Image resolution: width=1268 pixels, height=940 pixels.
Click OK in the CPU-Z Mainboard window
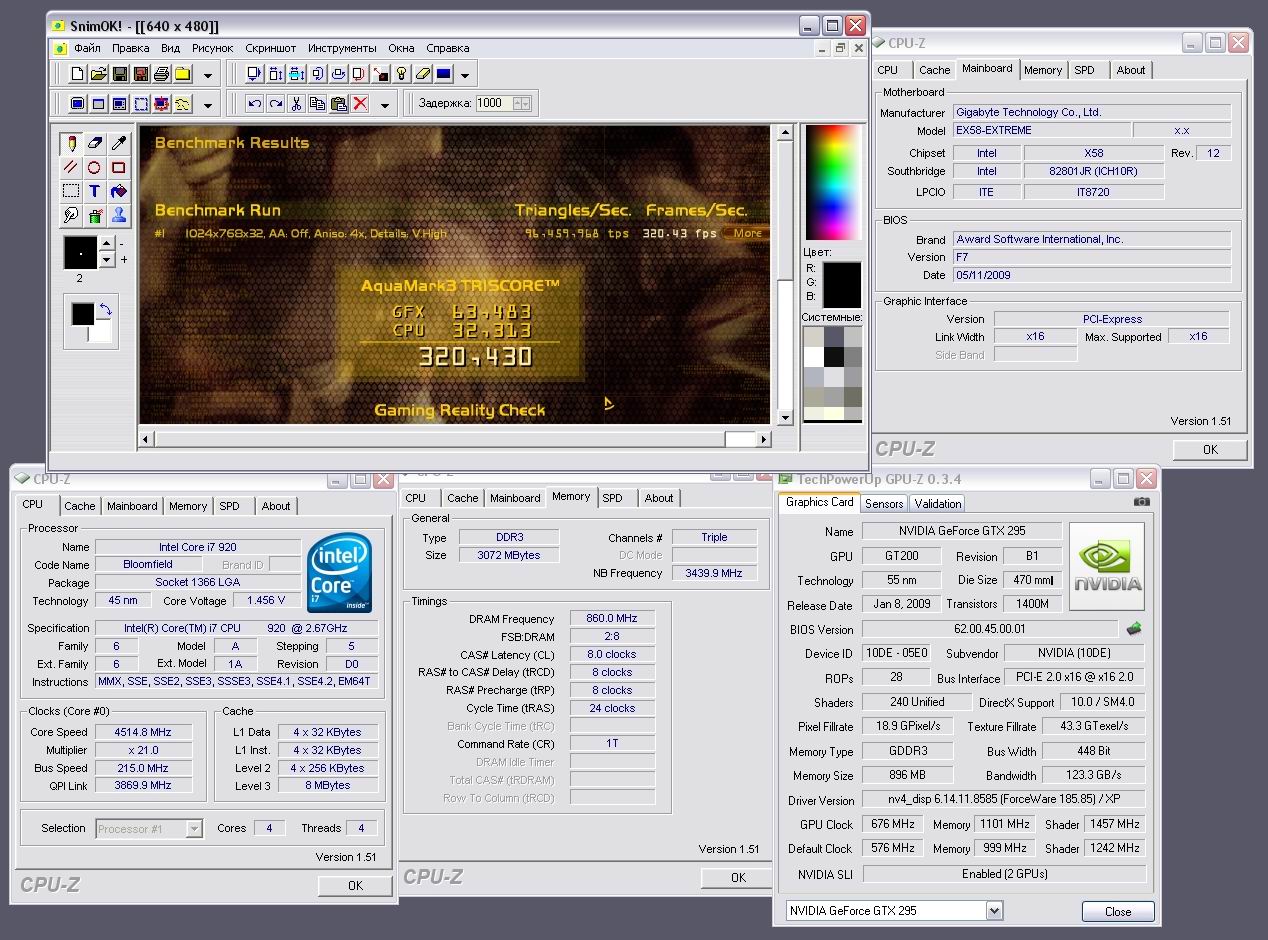coord(1210,449)
